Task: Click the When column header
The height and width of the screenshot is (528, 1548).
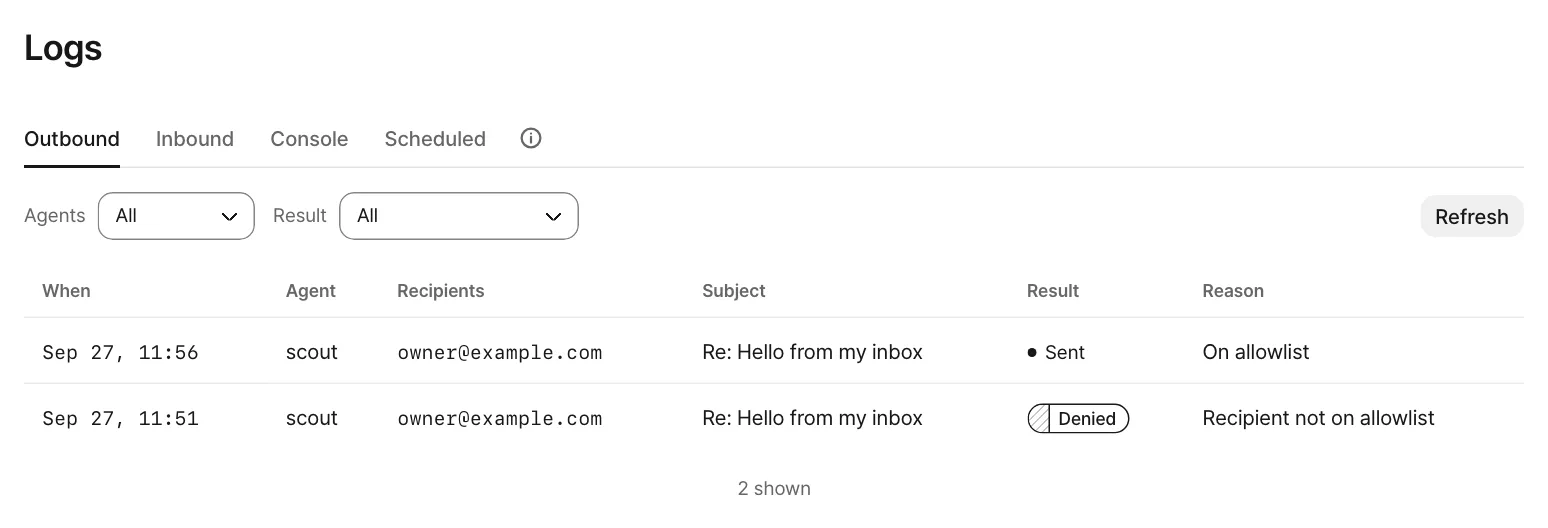Action: tap(66, 291)
